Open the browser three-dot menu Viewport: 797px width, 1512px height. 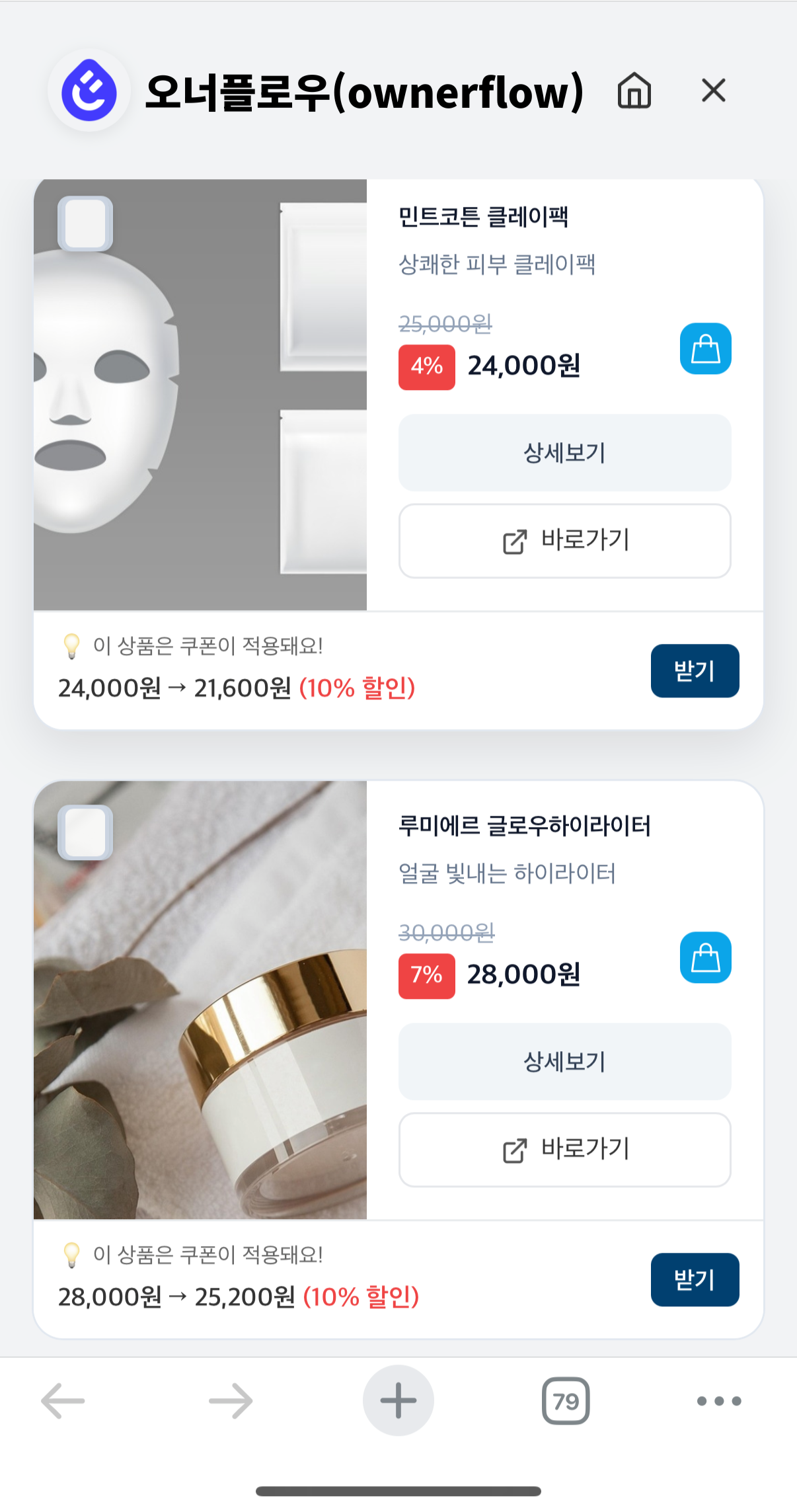point(719,1400)
